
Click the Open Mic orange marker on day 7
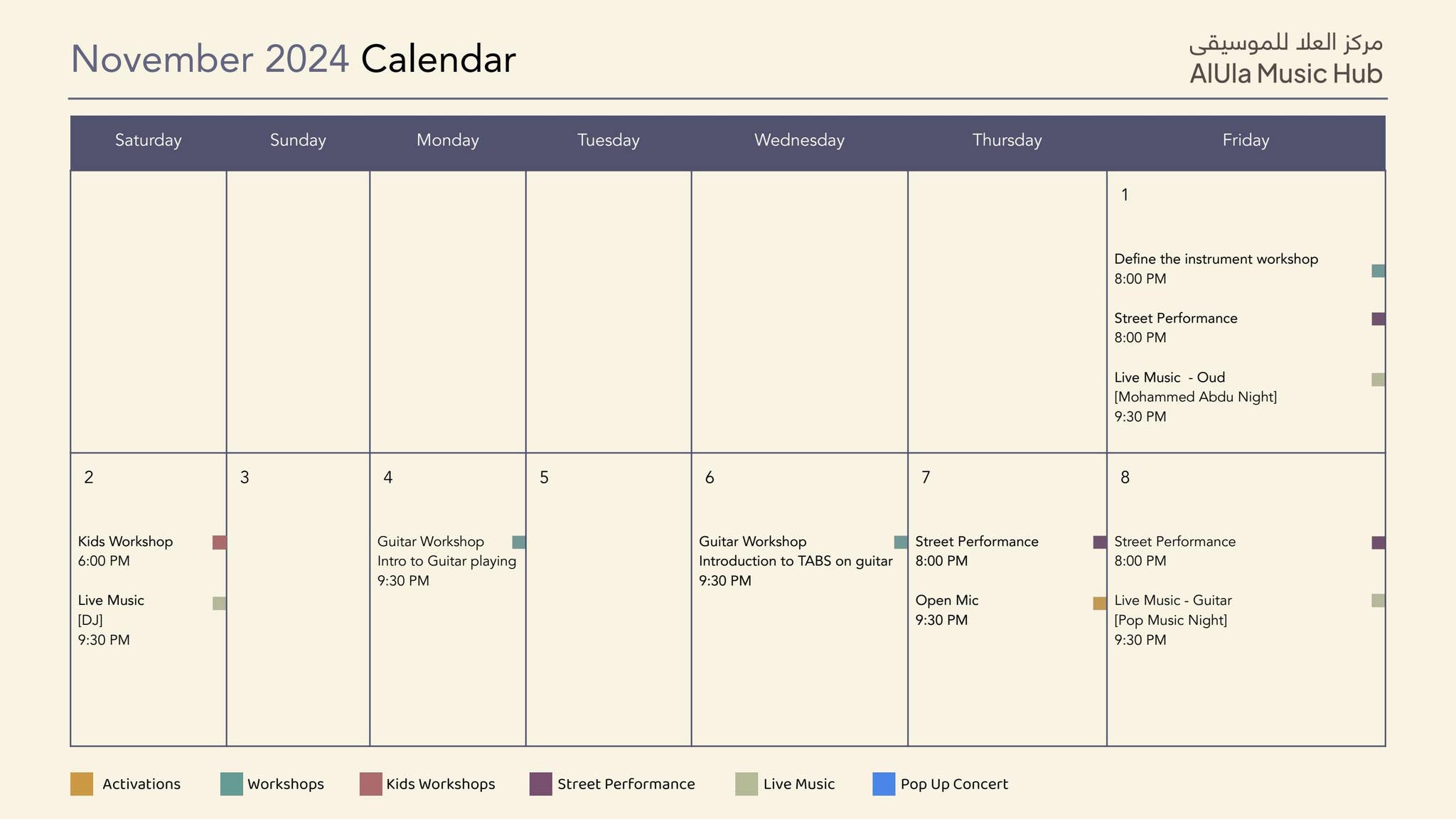[1099, 603]
